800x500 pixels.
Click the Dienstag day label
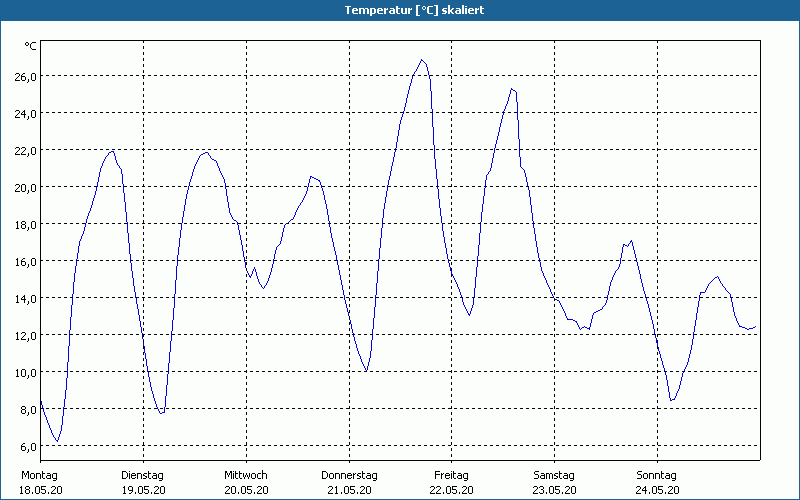click(142, 475)
